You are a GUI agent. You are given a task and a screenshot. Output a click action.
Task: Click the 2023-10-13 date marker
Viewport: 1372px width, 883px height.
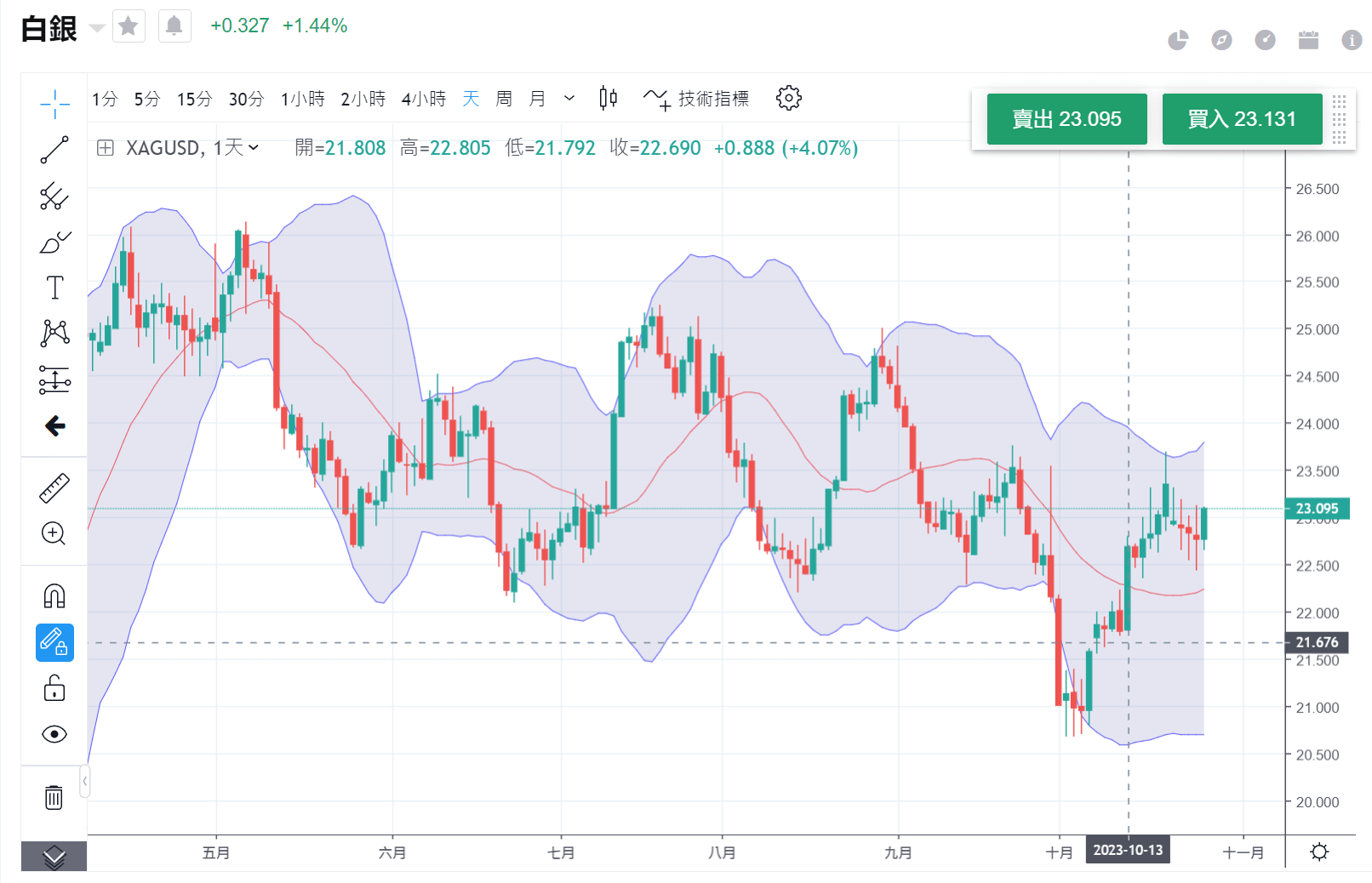tap(1128, 850)
